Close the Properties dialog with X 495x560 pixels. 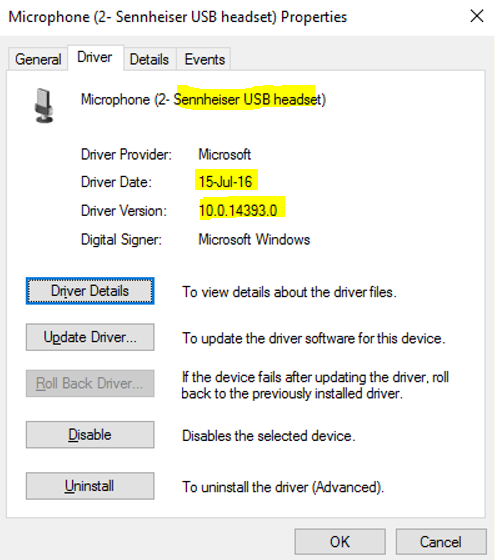pyautogui.click(x=477, y=16)
